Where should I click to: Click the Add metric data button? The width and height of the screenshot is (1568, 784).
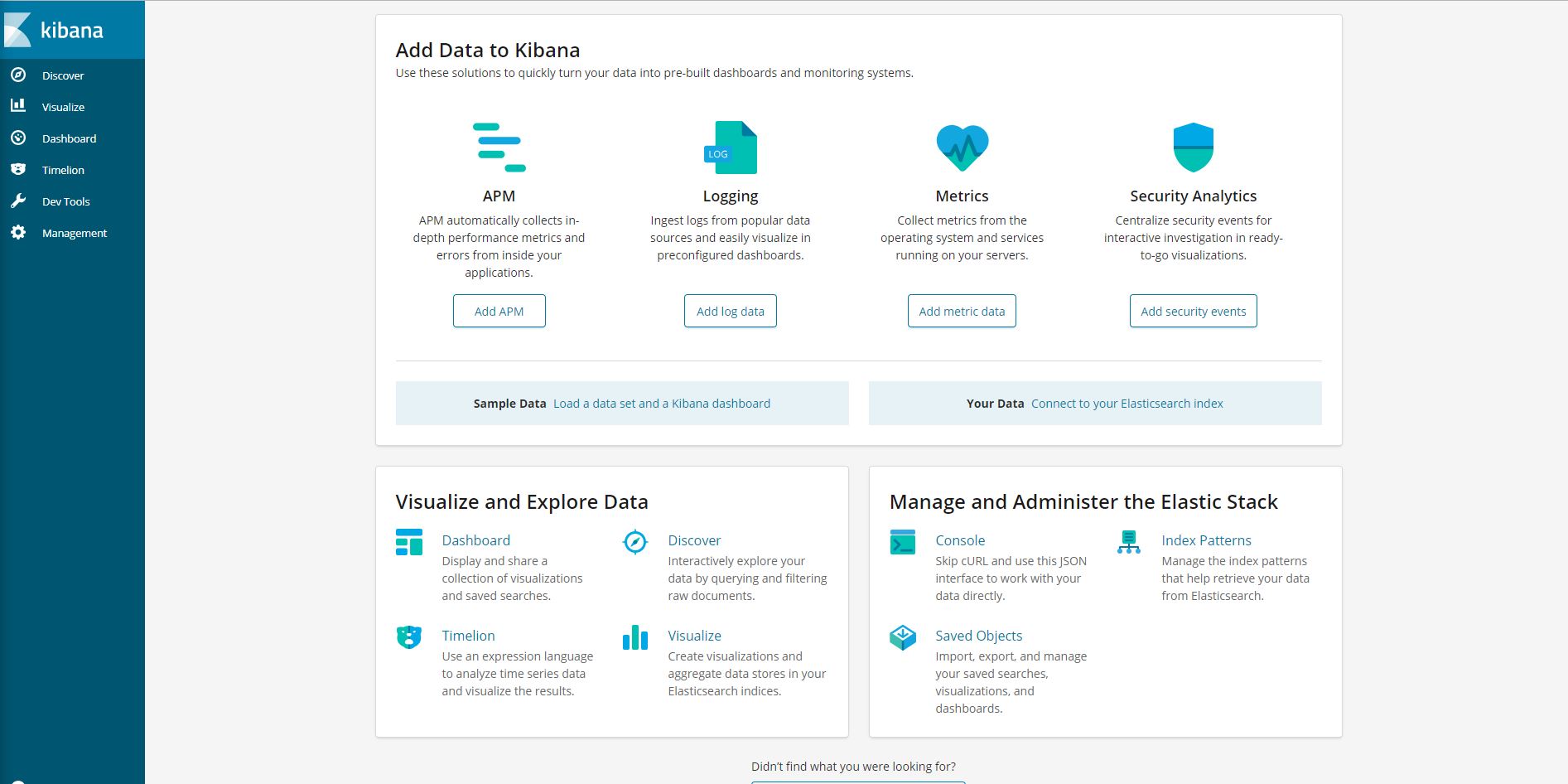962,311
